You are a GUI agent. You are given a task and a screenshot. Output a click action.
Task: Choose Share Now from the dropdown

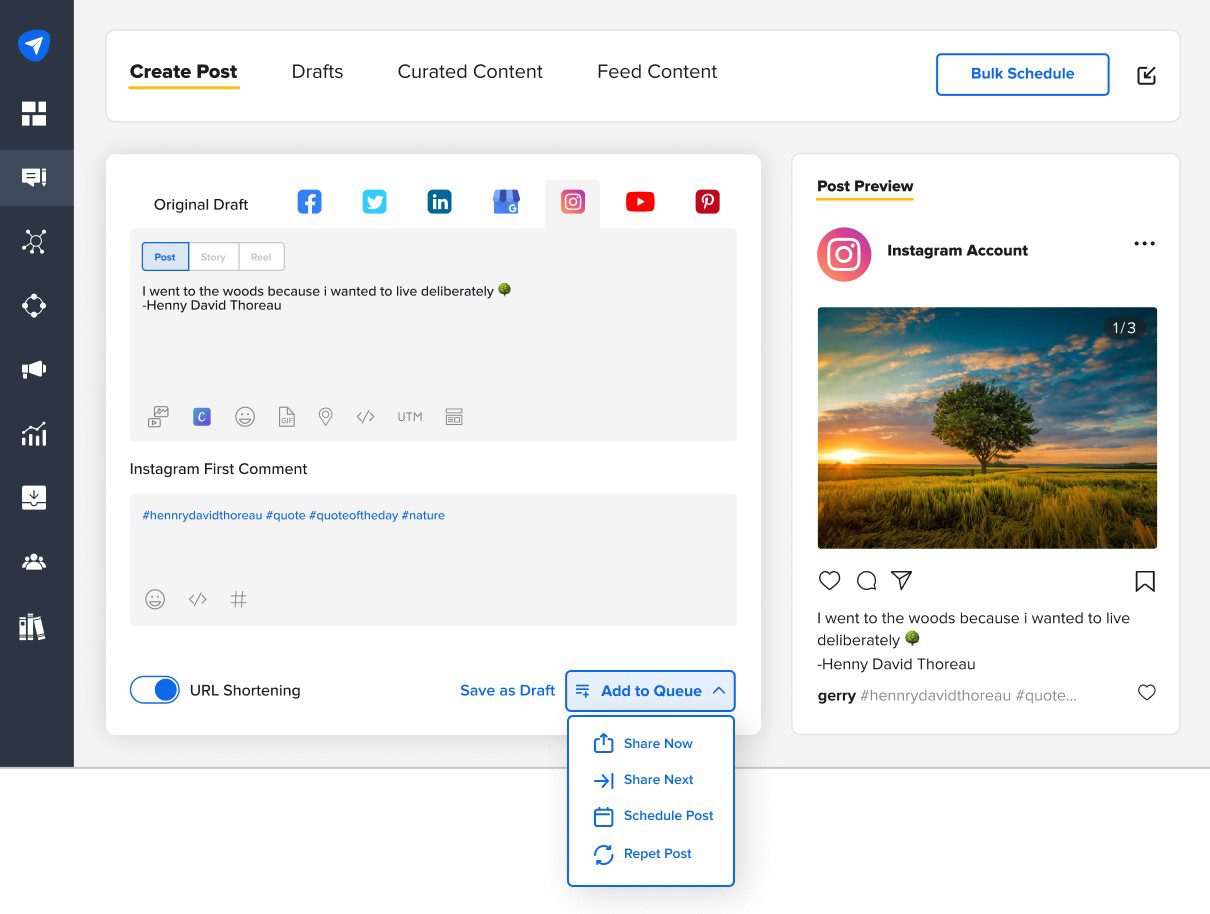click(657, 744)
